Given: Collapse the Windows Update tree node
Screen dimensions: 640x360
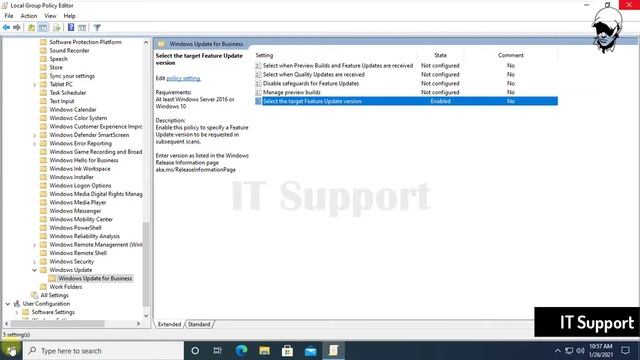Looking at the screenshot, I should [x=34, y=270].
